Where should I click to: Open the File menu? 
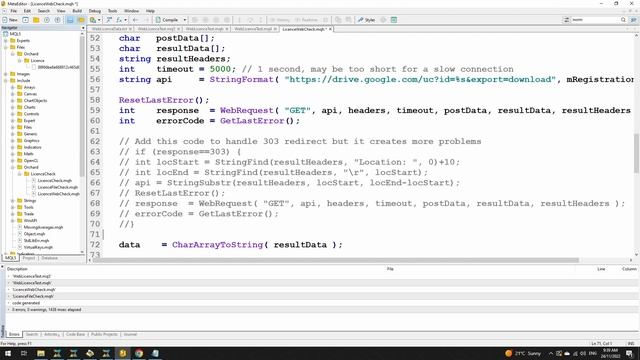[13, 11]
